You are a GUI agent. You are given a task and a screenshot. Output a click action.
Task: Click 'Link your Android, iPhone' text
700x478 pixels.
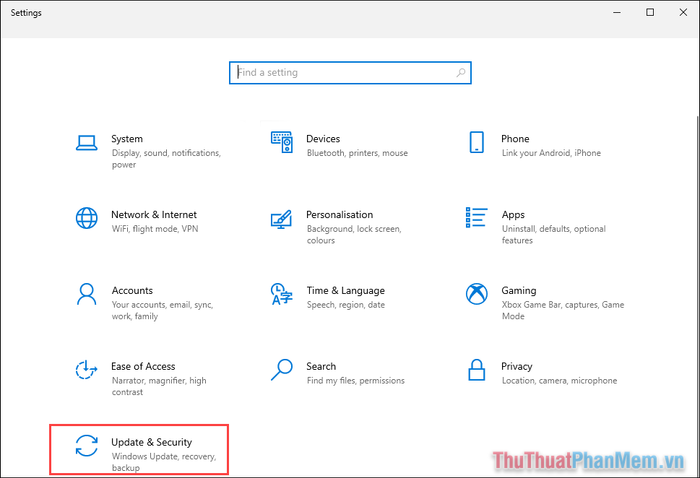551,153
